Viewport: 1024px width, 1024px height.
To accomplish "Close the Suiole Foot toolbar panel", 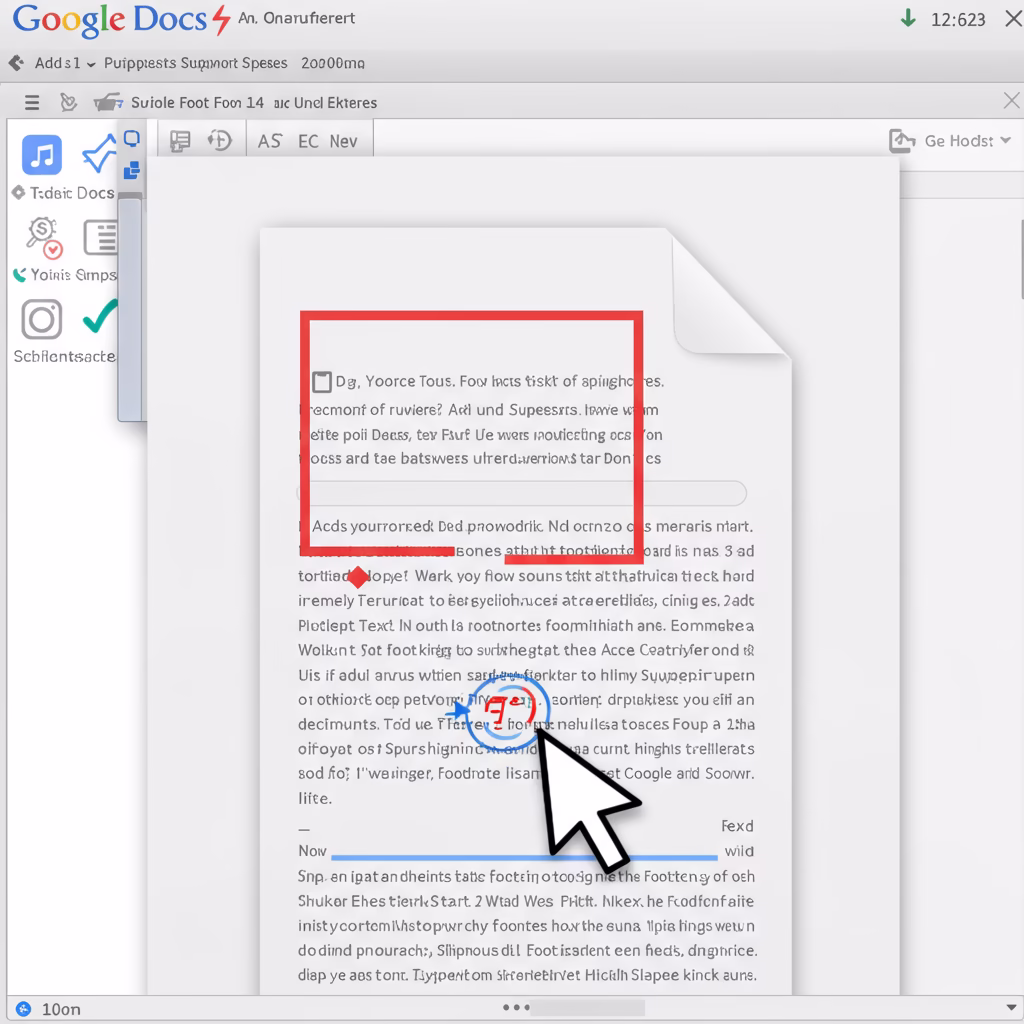I will coord(1011,101).
